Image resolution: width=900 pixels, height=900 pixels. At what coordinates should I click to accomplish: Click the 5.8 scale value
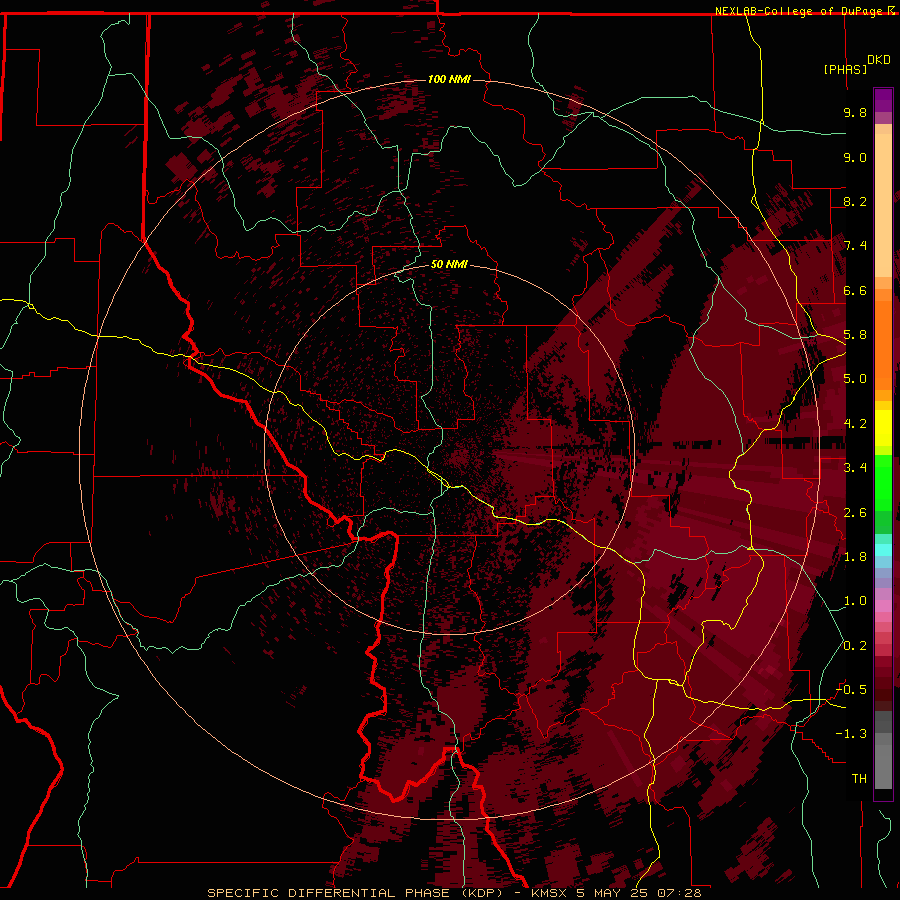pos(855,335)
